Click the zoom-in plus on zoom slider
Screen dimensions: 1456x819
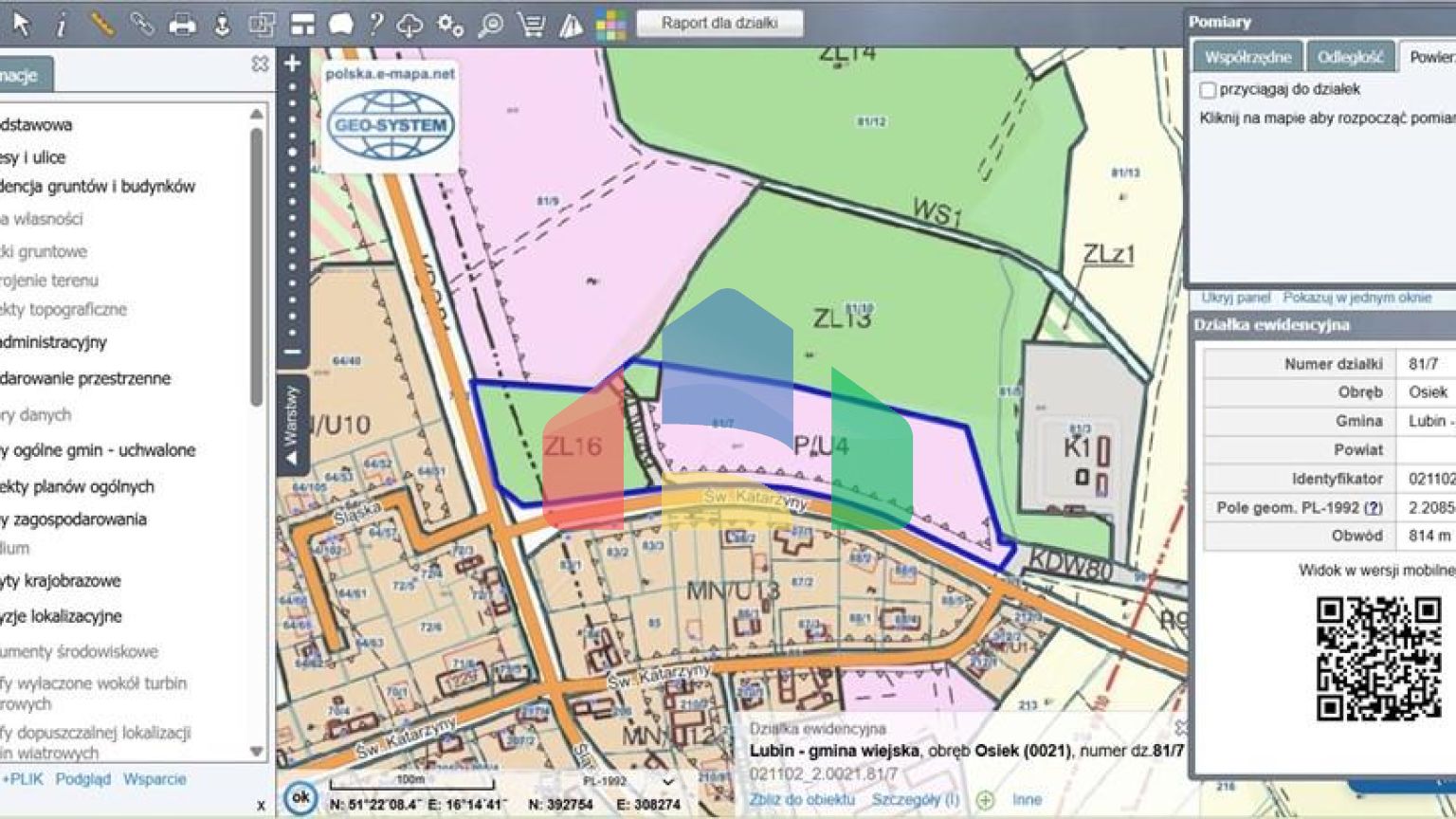click(292, 64)
